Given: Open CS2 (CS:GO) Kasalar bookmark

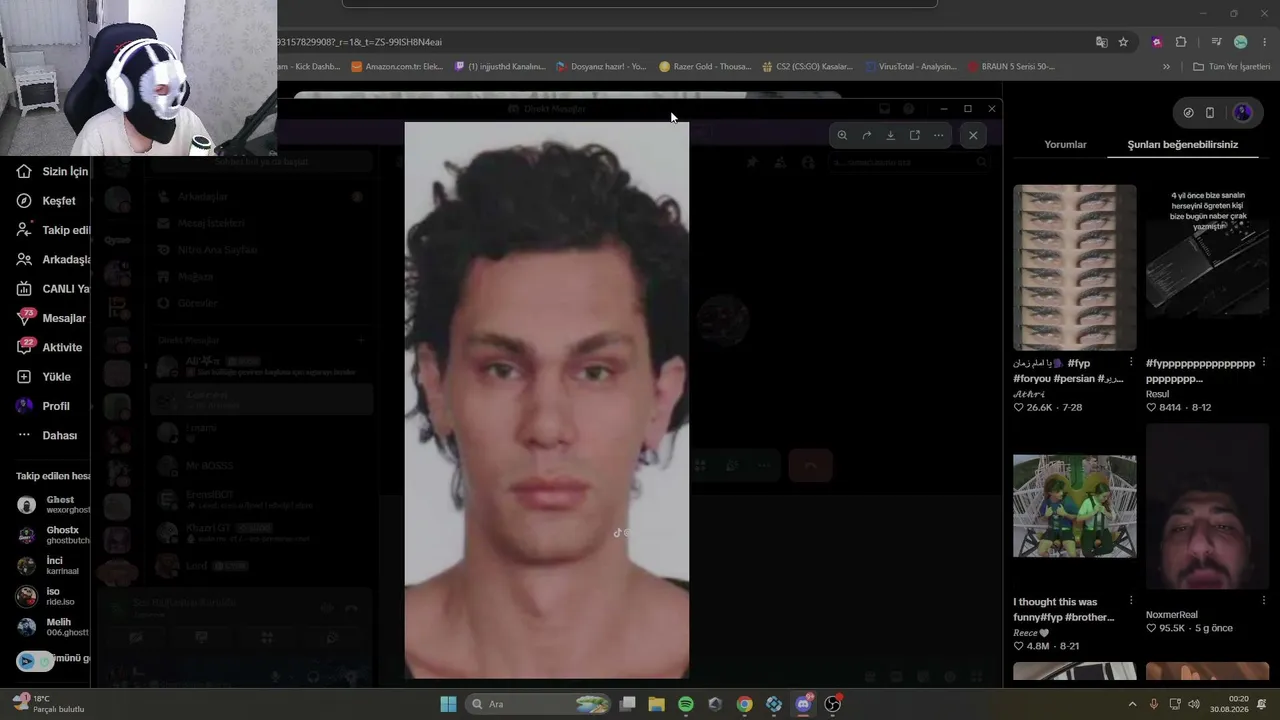Looking at the screenshot, I should point(807,67).
